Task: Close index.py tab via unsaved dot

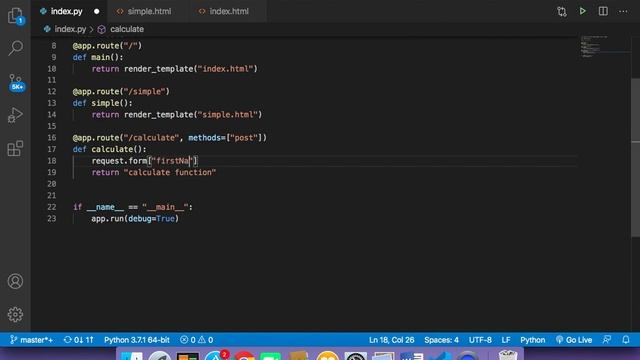Action: tap(96, 11)
